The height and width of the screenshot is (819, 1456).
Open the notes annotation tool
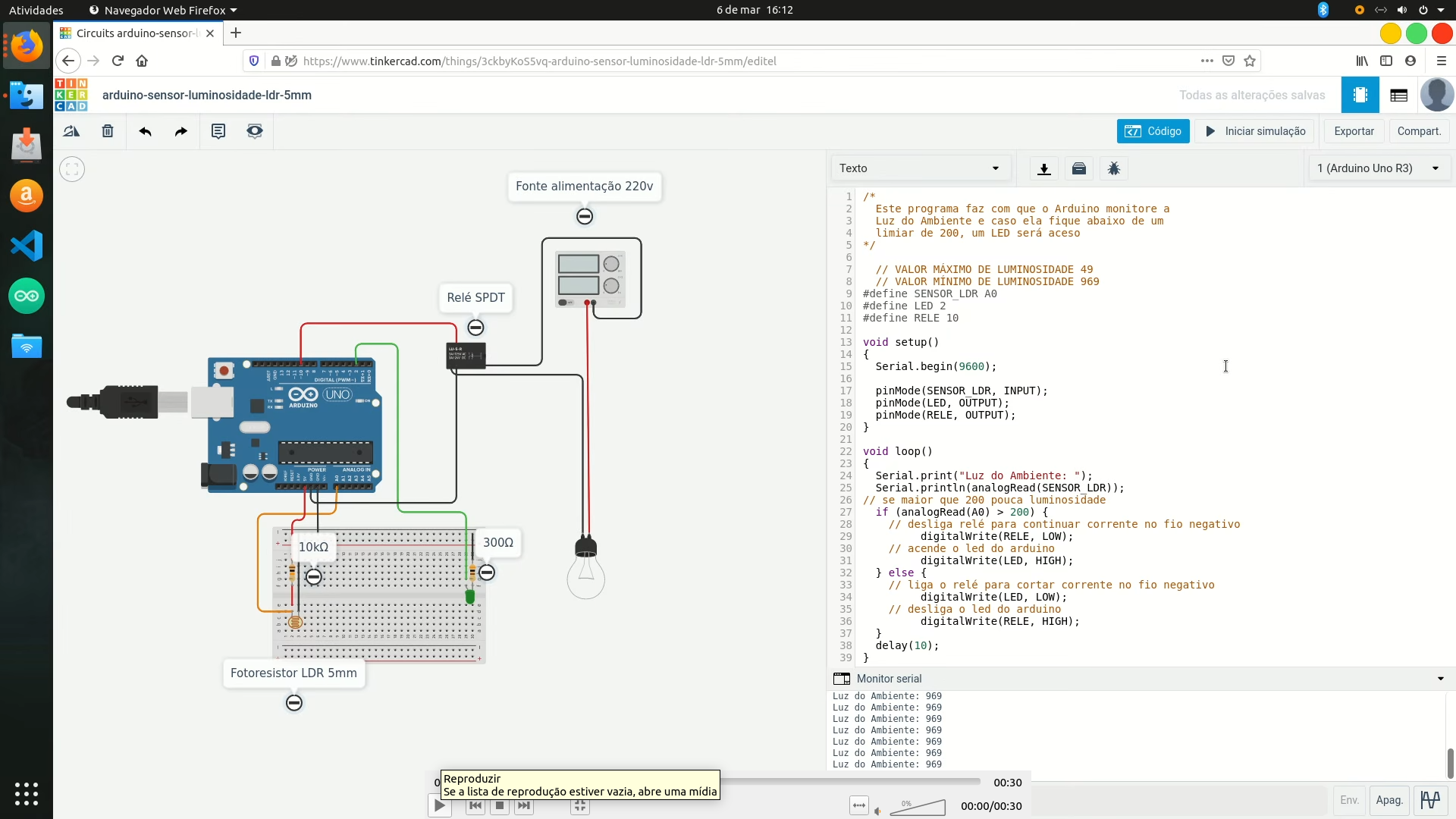(x=218, y=130)
